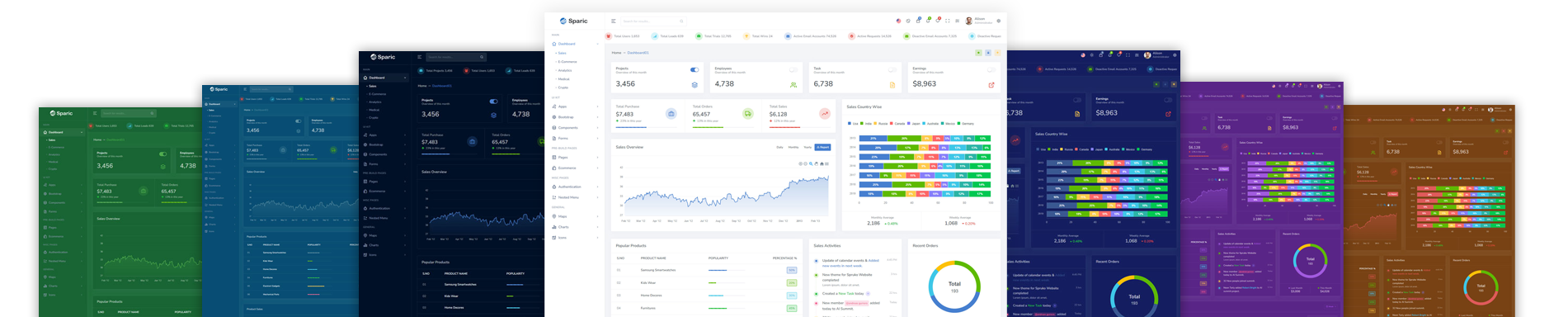Click the home reset icon on Sales Overview chart
The height and width of the screenshot is (317, 1568).
(822, 163)
